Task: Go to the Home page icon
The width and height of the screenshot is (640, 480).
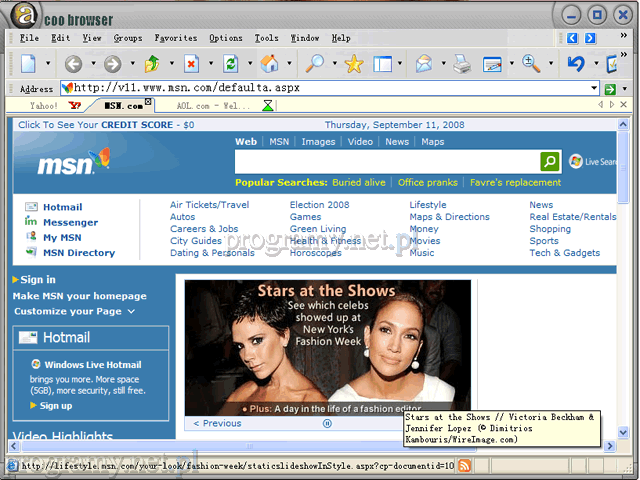Action: pyautogui.click(x=270, y=64)
